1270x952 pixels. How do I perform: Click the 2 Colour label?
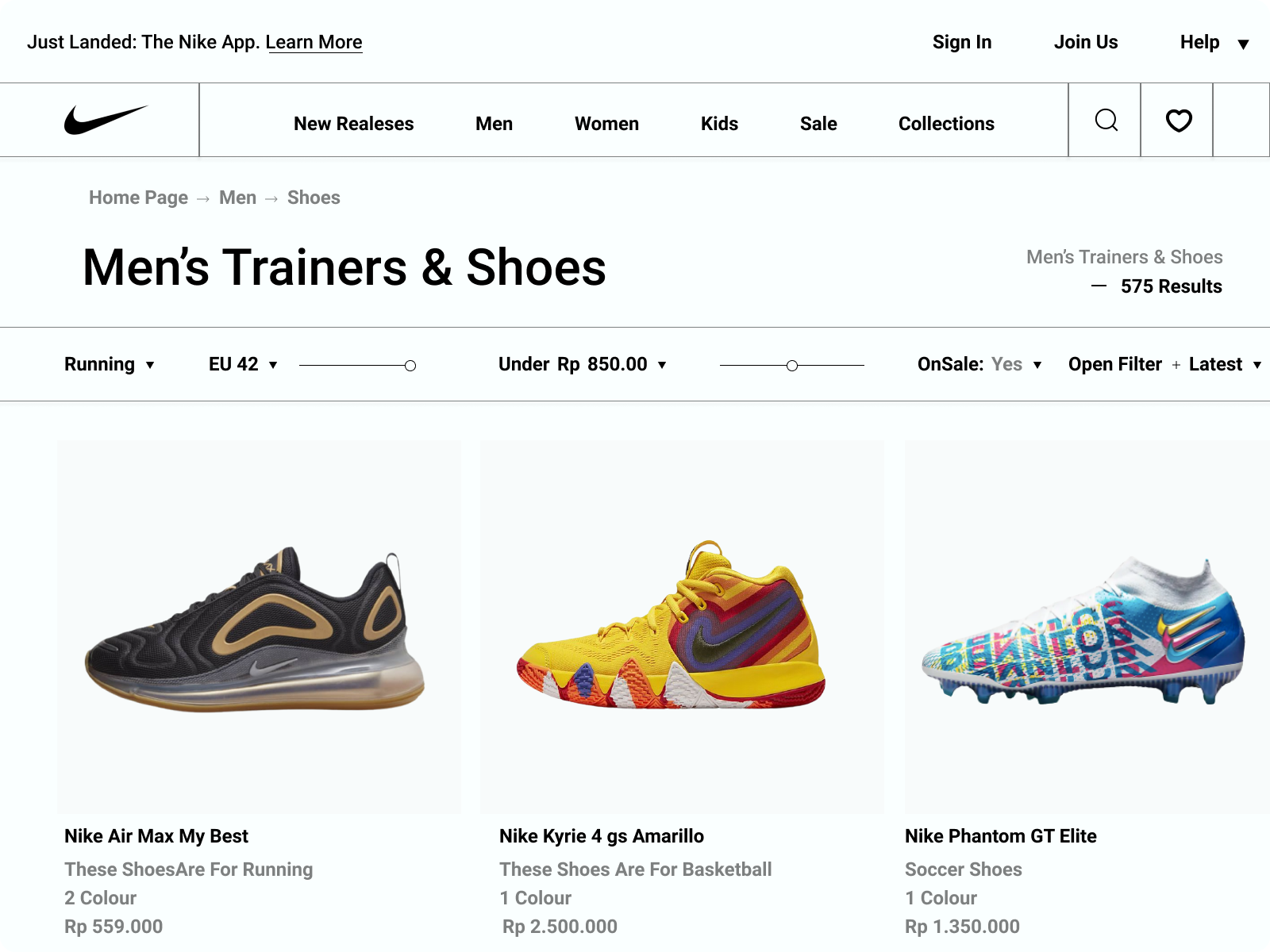point(100,898)
